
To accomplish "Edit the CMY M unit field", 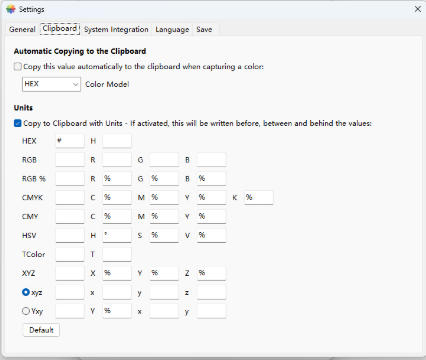I will pos(164,216).
